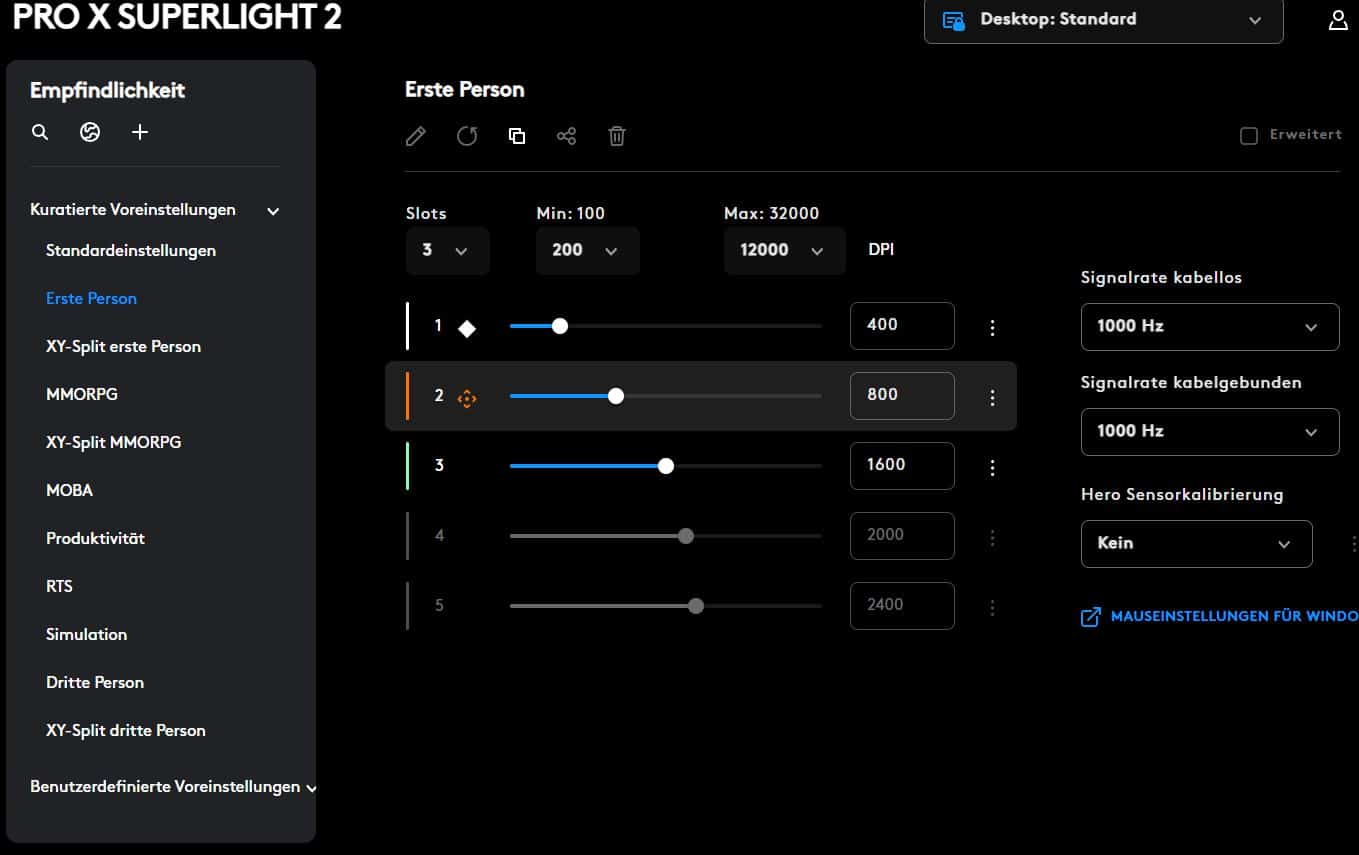Open the Mauseinstellungen für Windows link
The image size is (1359, 855).
1234,617
